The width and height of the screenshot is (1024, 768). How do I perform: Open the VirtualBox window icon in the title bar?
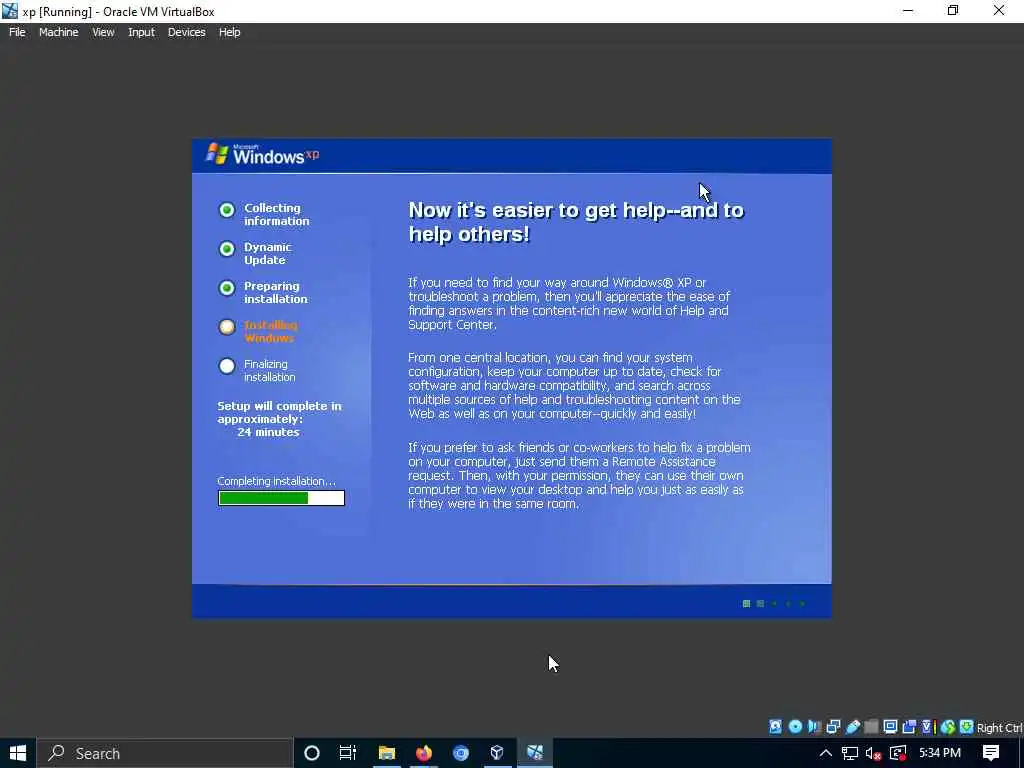pyautogui.click(x=10, y=11)
